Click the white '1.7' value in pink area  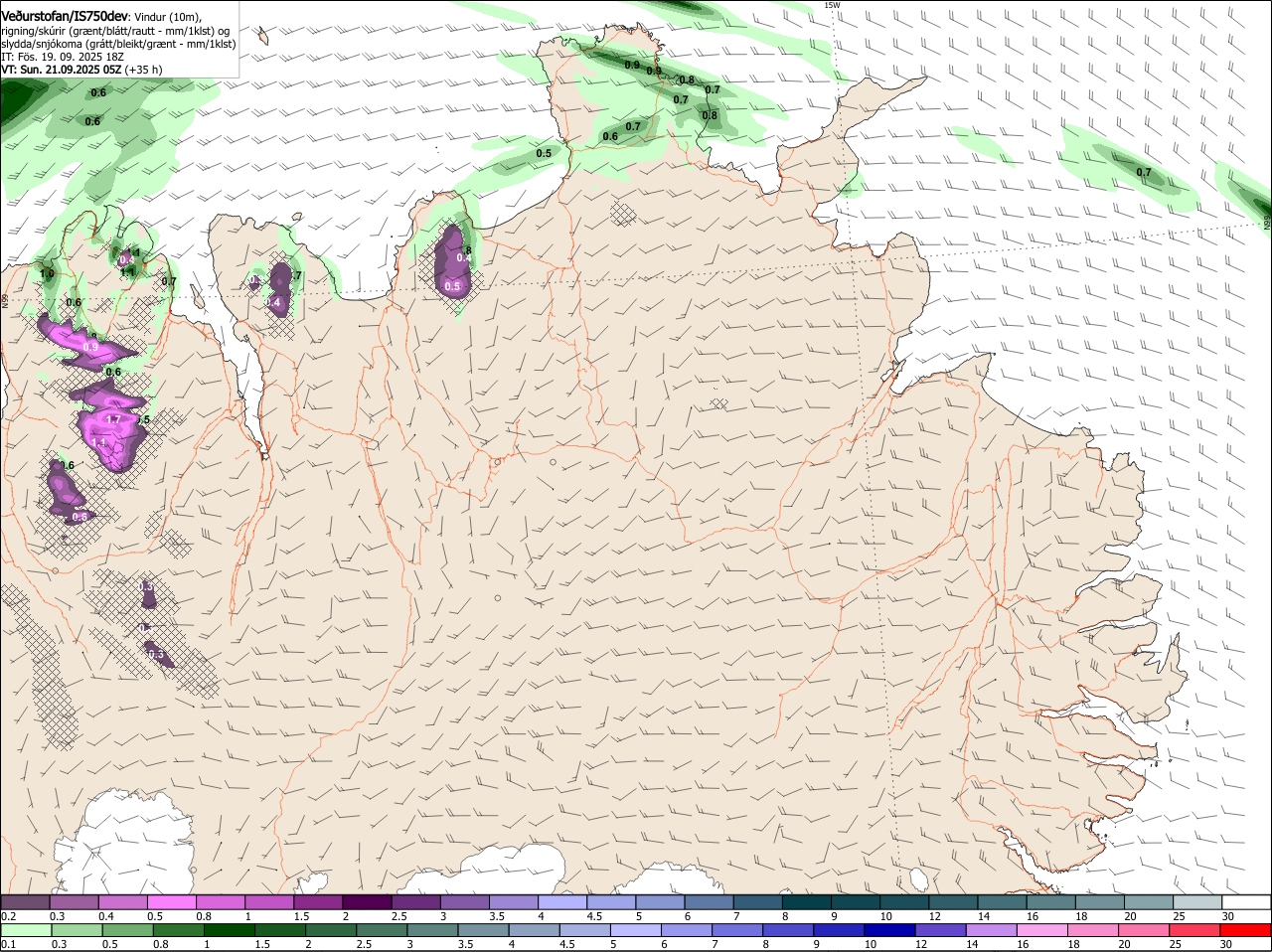(x=113, y=419)
